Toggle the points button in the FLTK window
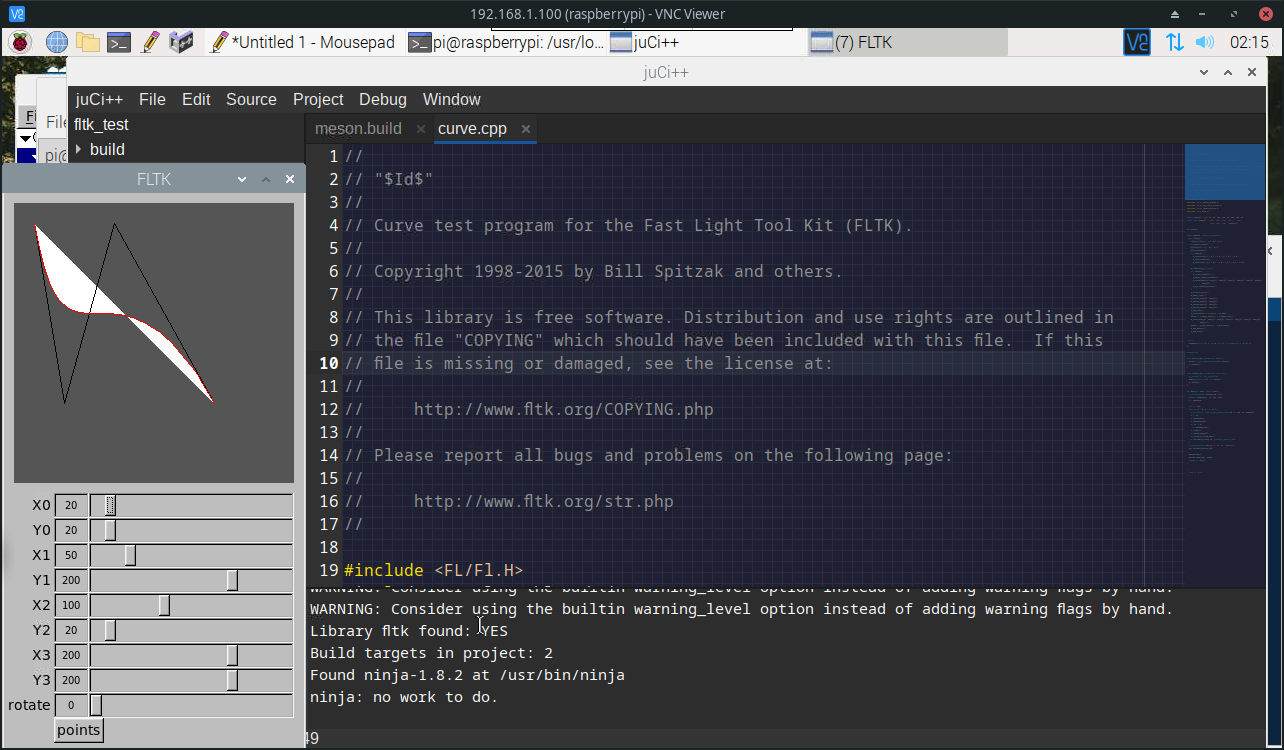The height and width of the screenshot is (750, 1284). (79, 730)
